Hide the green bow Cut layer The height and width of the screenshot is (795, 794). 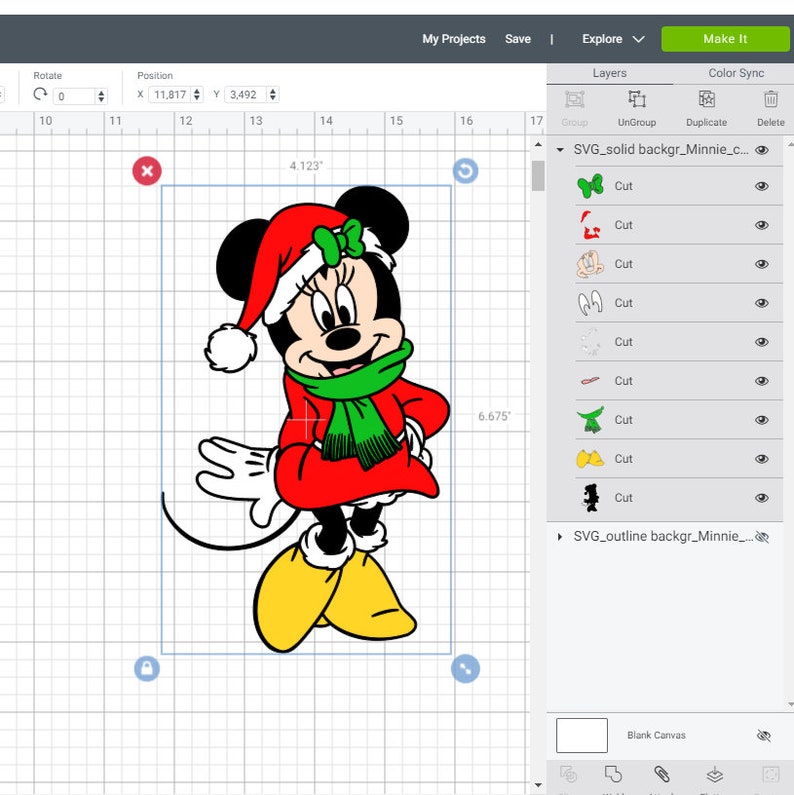tap(762, 186)
